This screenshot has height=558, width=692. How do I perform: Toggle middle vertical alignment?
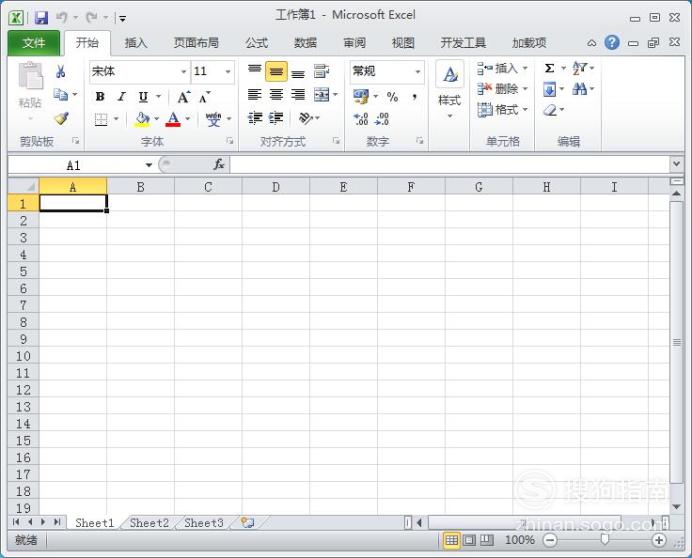[276, 71]
